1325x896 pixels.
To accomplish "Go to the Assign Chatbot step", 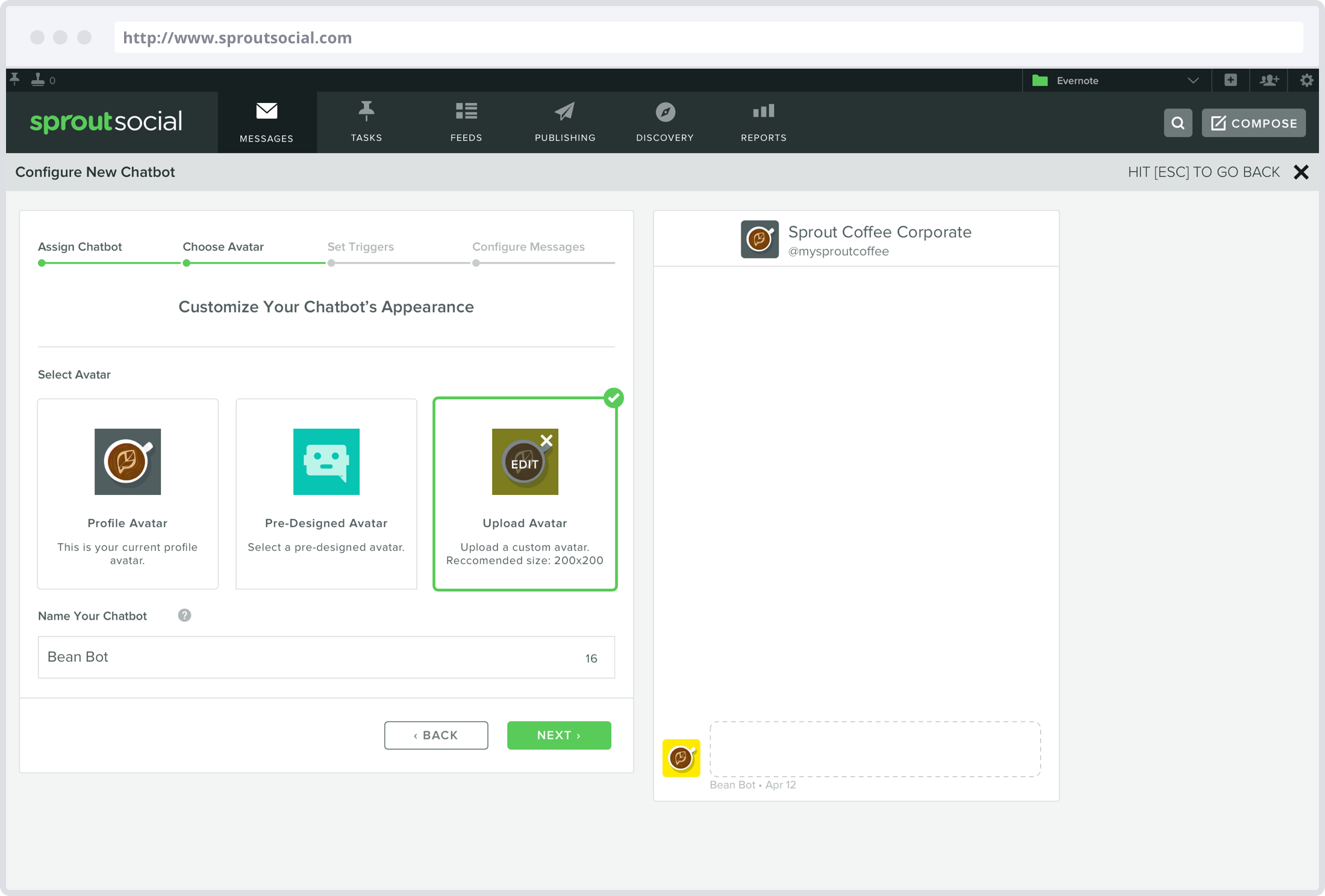I will point(79,247).
